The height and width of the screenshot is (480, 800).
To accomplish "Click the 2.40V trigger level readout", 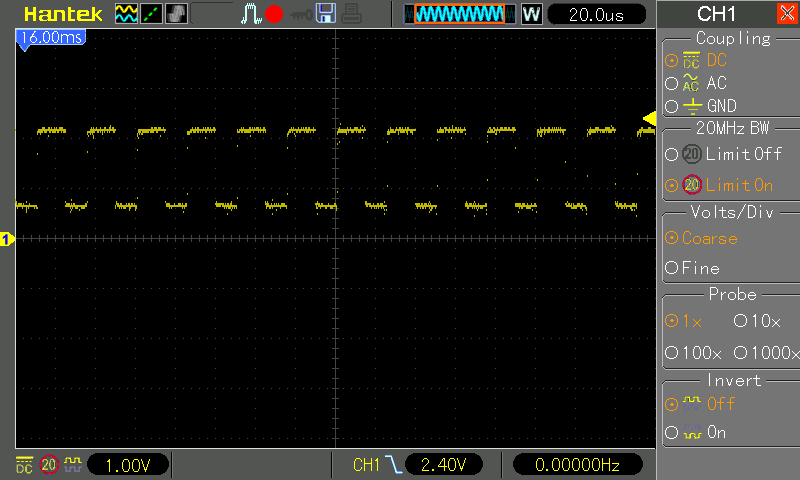I will point(443,465).
